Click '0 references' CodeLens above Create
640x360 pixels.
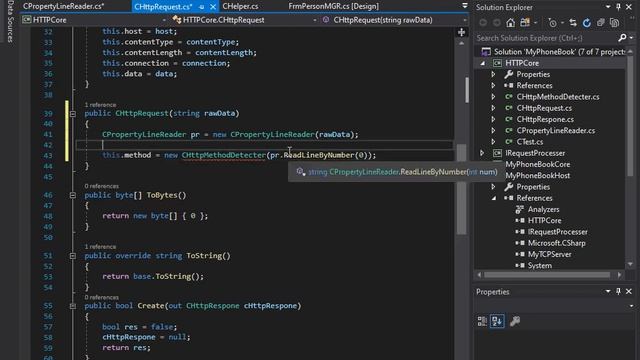click(102, 297)
